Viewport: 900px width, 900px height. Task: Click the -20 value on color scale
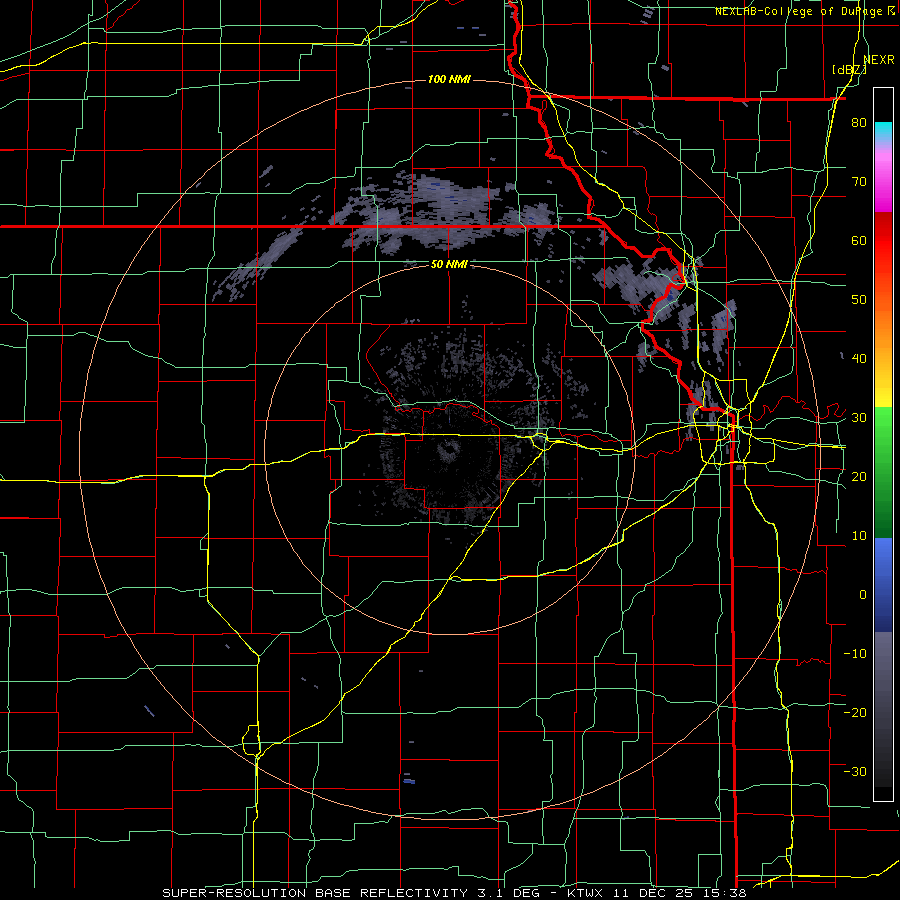point(855,712)
